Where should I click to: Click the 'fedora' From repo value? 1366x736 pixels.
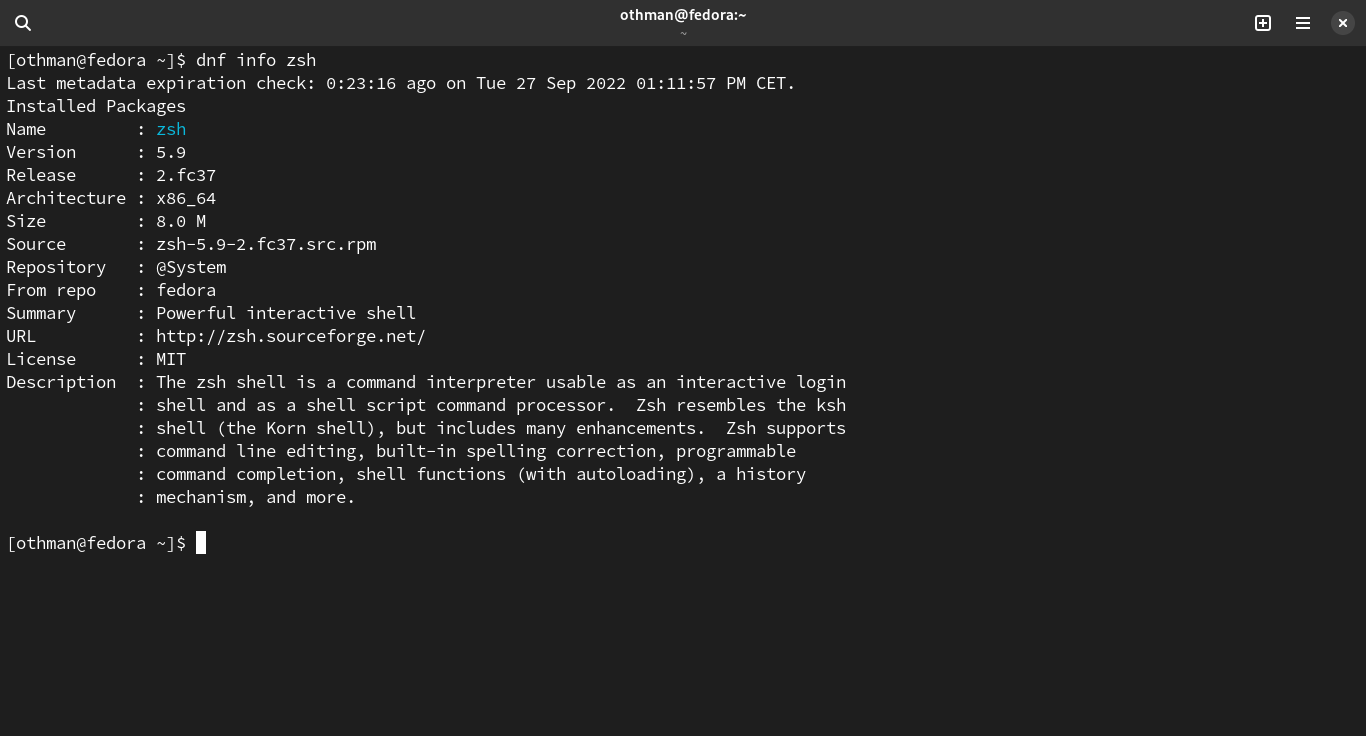[x=186, y=290]
